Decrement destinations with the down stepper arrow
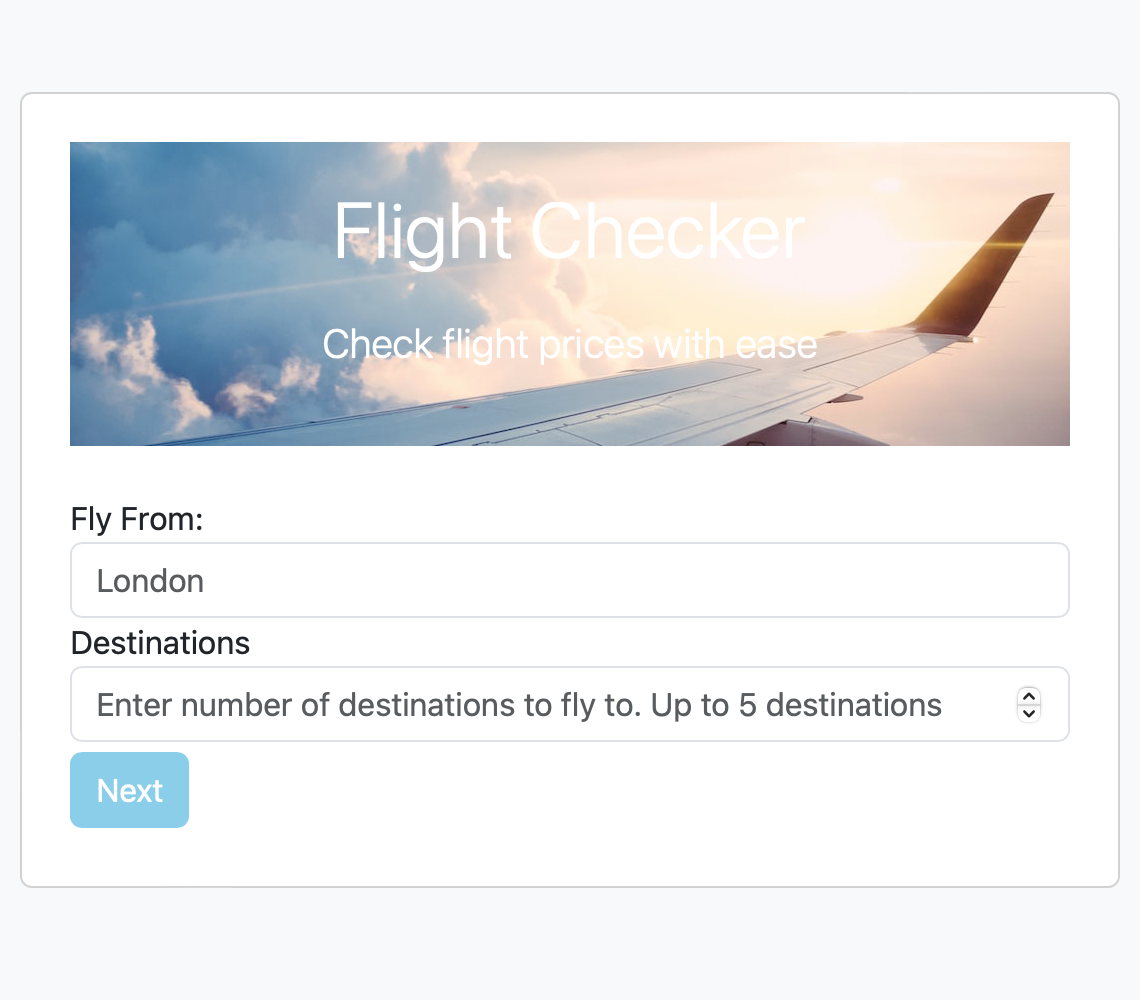The width and height of the screenshot is (1140, 1000). (1028, 713)
